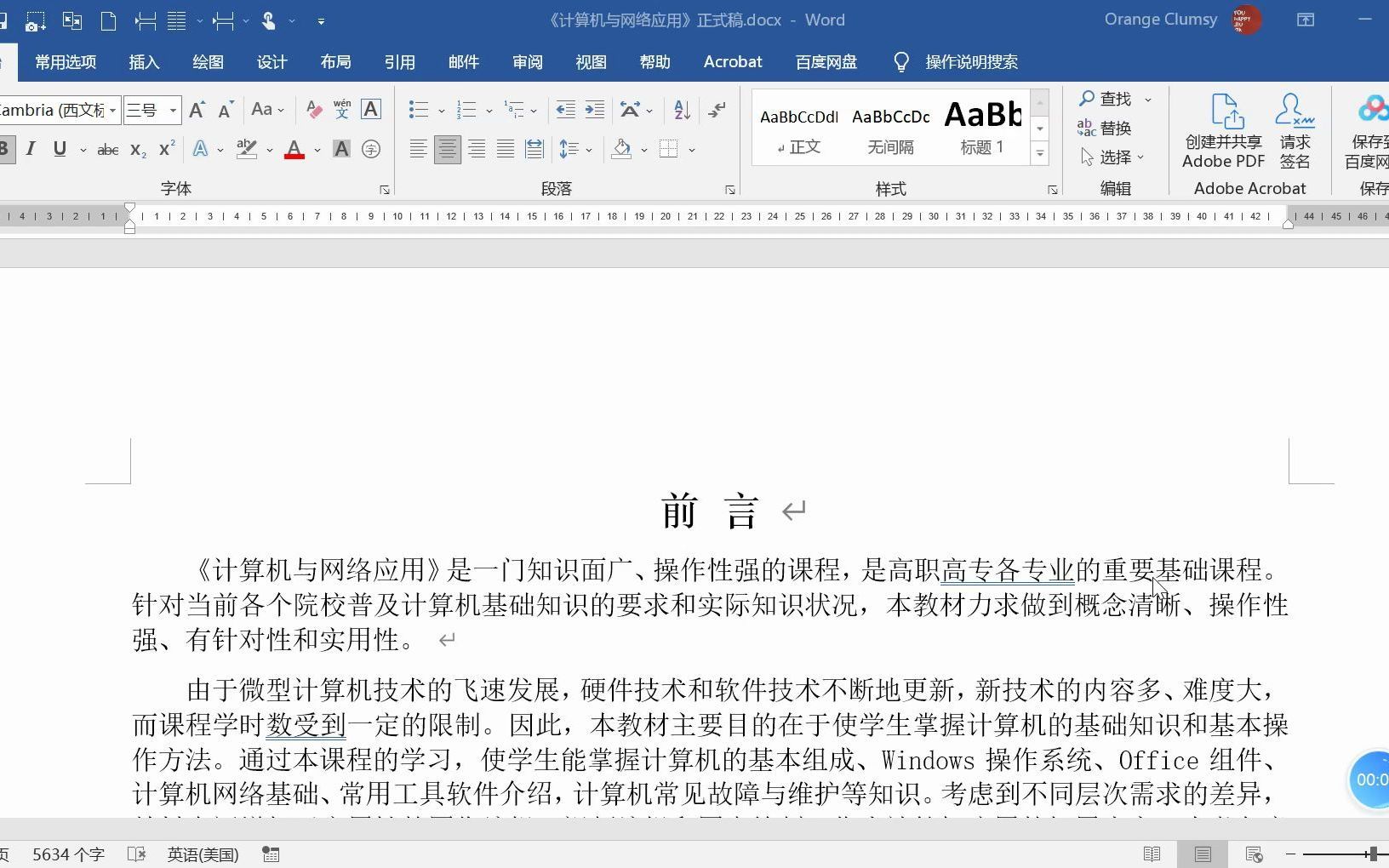Open the 审阅 ribbon tab
The width and height of the screenshot is (1389, 868).
[526, 61]
